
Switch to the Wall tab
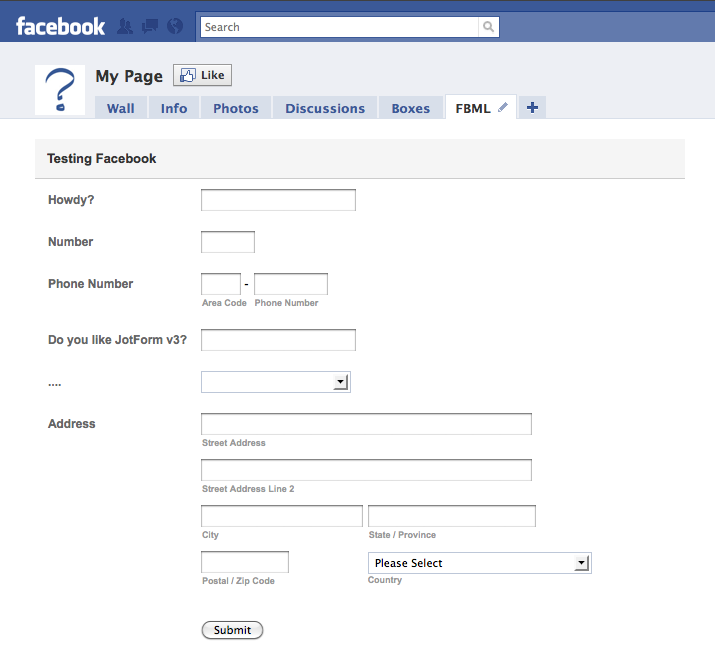click(121, 108)
